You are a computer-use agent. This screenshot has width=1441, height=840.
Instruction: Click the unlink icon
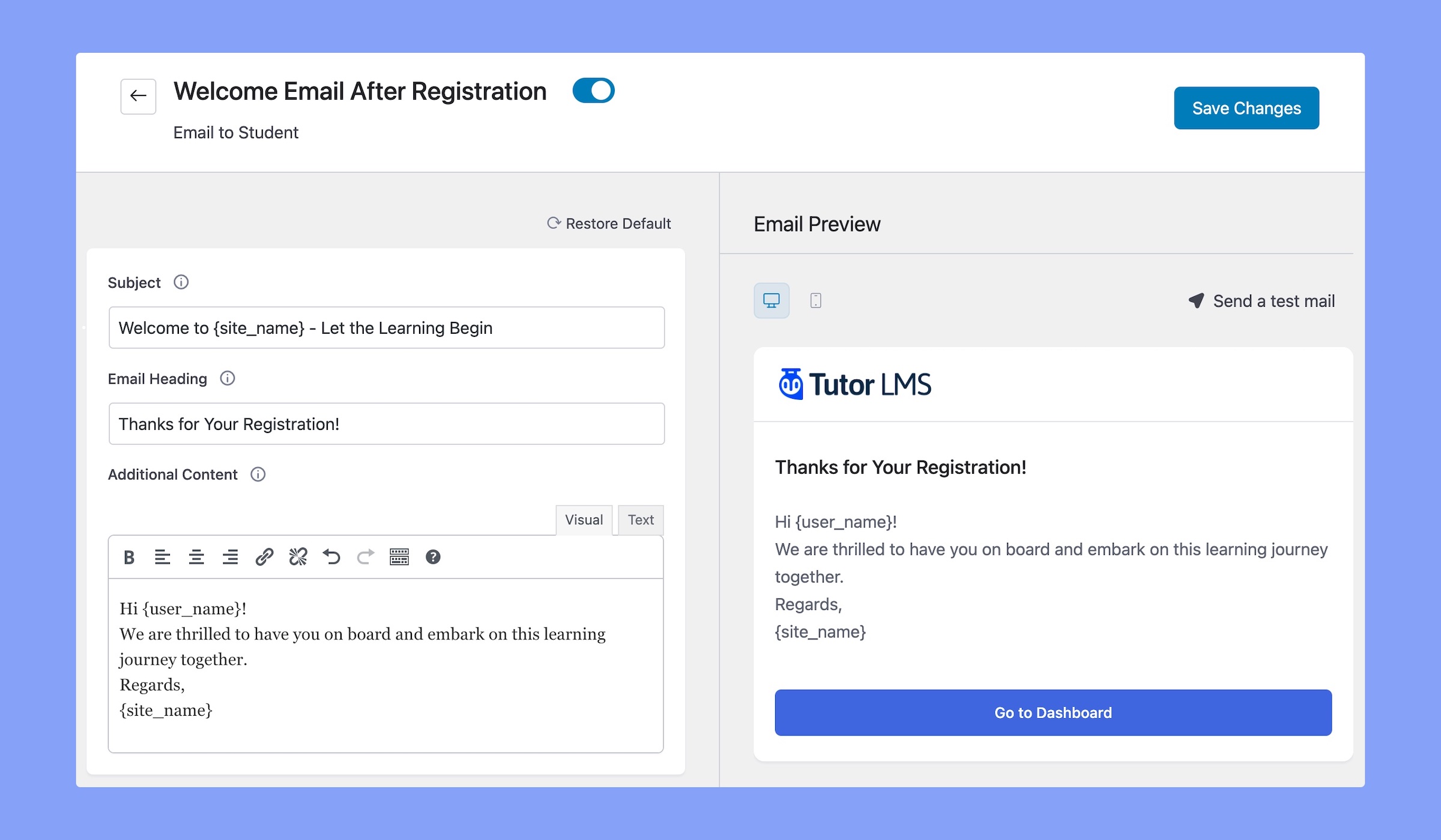pyautogui.click(x=297, y=556)
